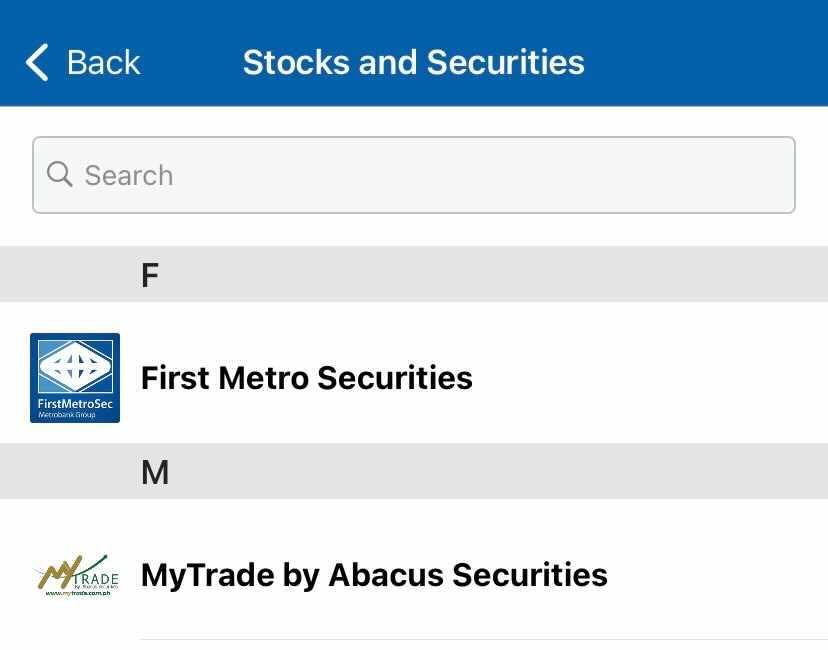Click www.mytrade.com.ph text under MyTrade logo
This screenshot has width=828, height=650.
(x=78, y=593)
